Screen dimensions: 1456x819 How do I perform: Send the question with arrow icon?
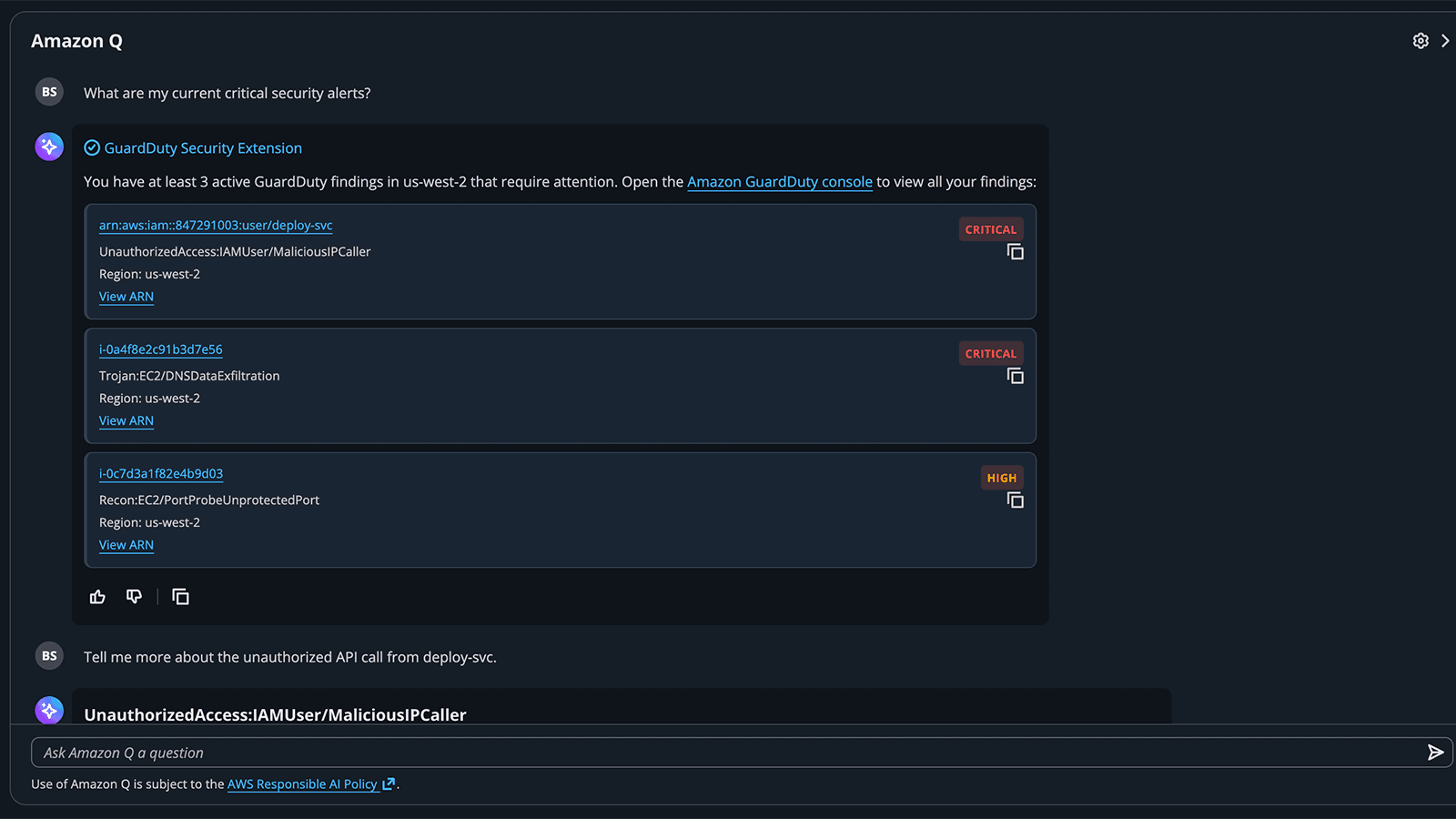point(1435,753)
